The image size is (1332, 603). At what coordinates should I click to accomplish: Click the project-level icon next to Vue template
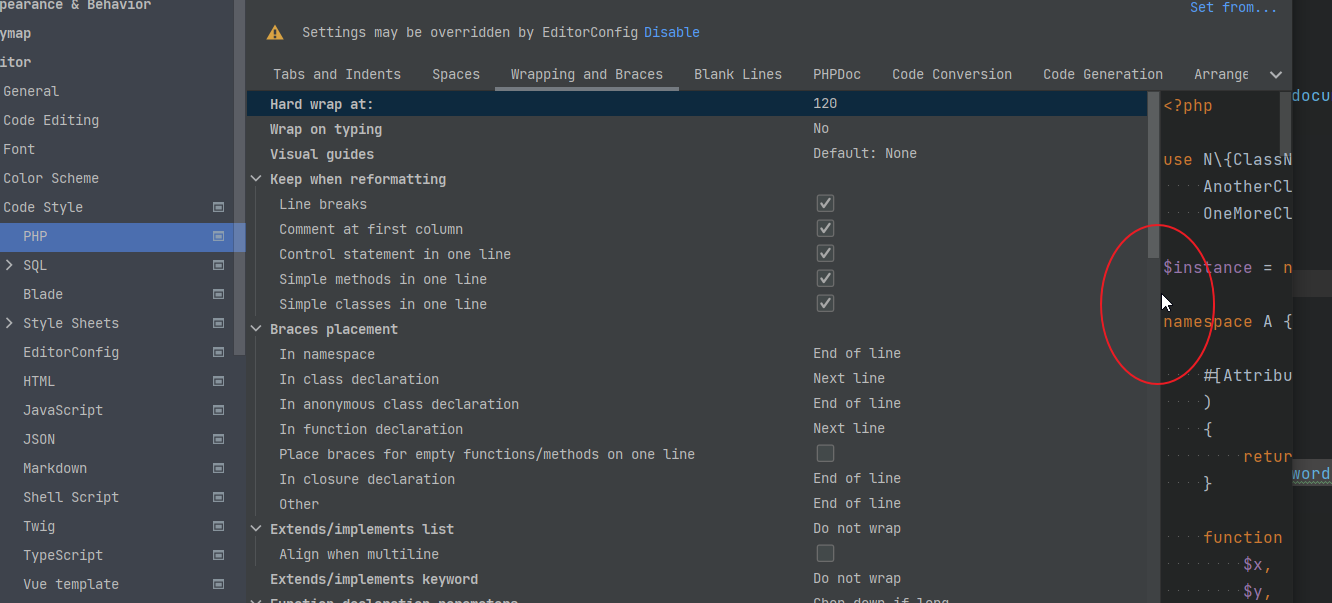point(218,584)
